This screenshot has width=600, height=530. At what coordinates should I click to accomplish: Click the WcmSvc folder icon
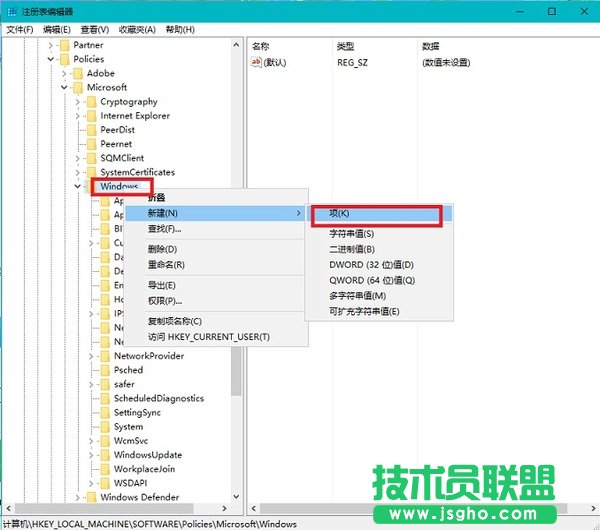105,441
